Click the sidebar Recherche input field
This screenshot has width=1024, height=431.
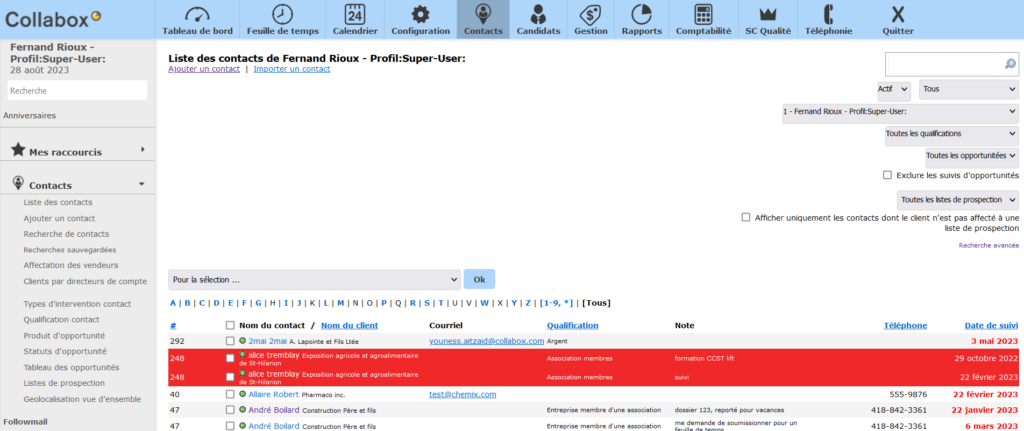pos(77,91)
